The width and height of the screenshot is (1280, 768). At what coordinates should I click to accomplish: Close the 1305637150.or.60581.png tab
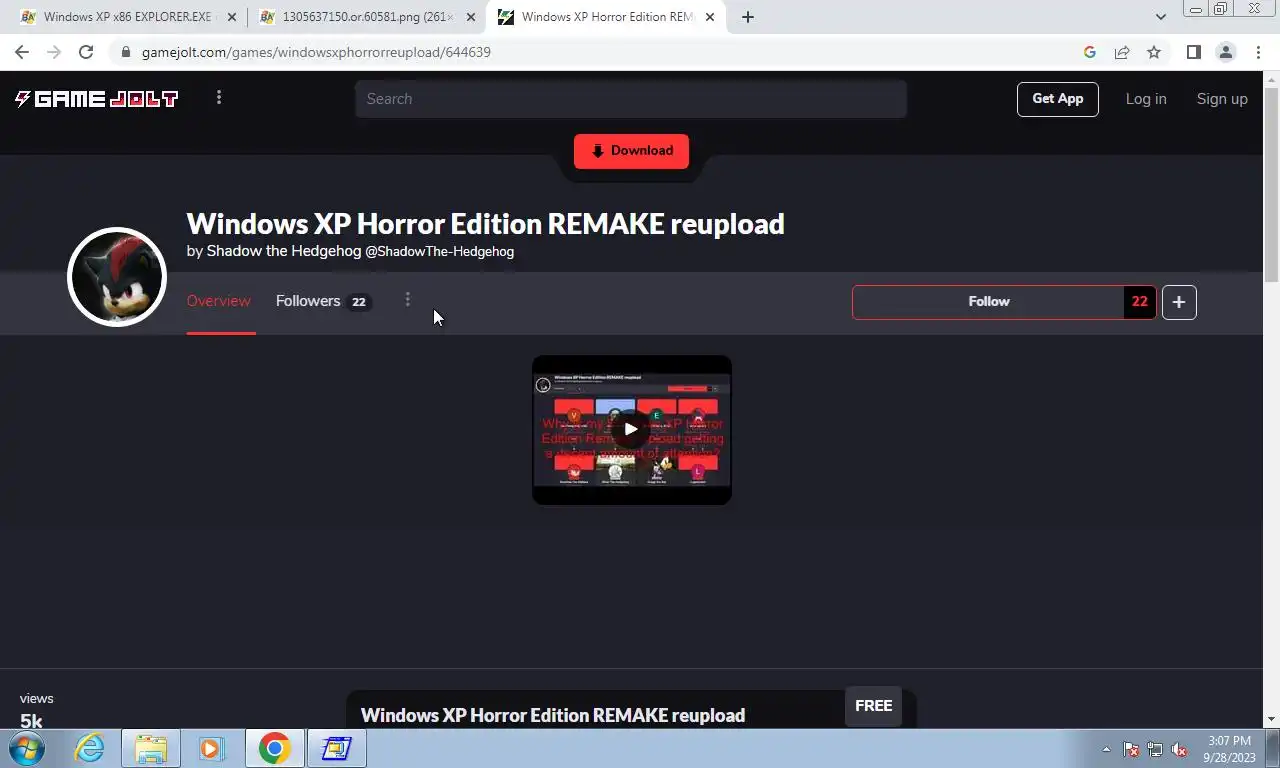tap(471, 17)
